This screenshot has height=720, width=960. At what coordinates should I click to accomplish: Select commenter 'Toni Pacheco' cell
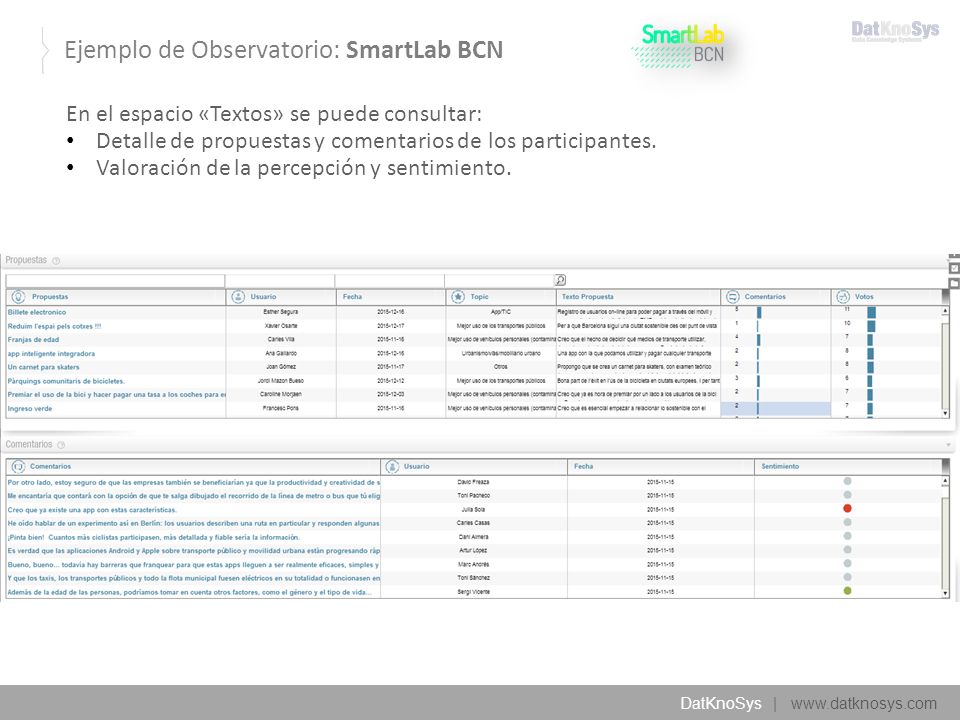(473, 496)
